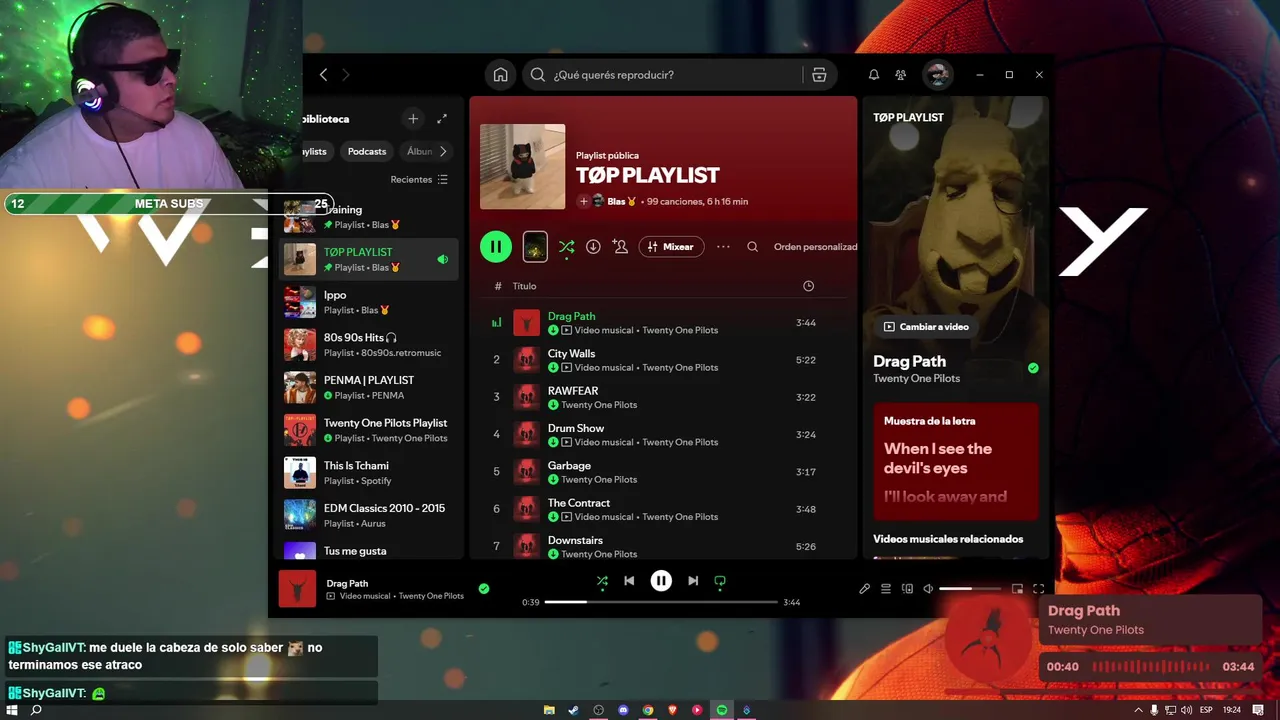Select the Álbumes filter chip
The width and height of the screenshot is (1280, 720).
[419, 151]
